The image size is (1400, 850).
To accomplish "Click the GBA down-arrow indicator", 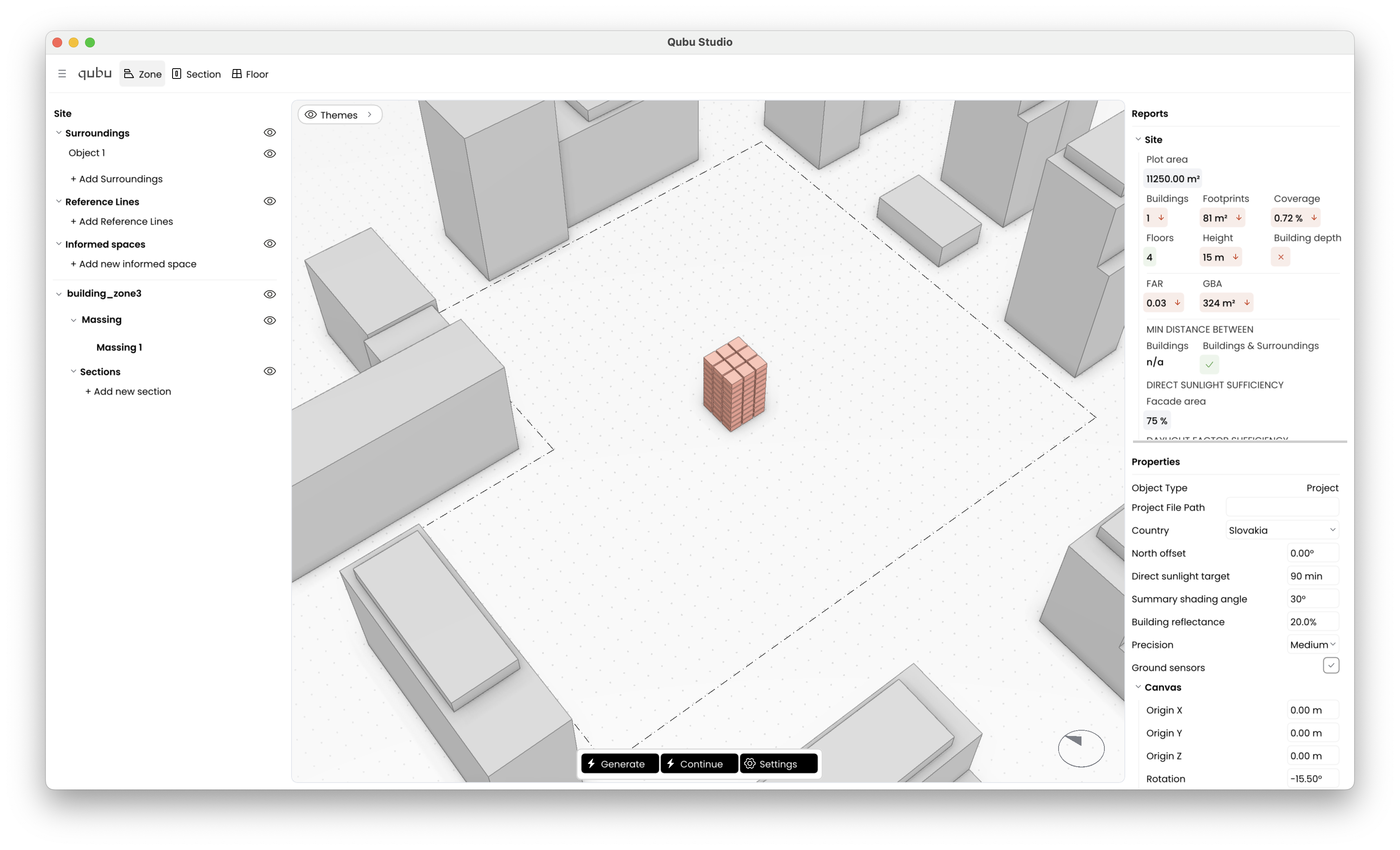I will 1247,303.
